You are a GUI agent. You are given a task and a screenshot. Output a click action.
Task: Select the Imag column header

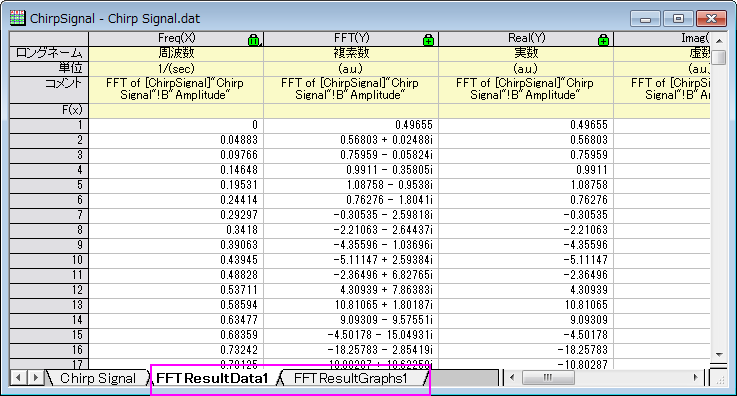coord(662,39)
